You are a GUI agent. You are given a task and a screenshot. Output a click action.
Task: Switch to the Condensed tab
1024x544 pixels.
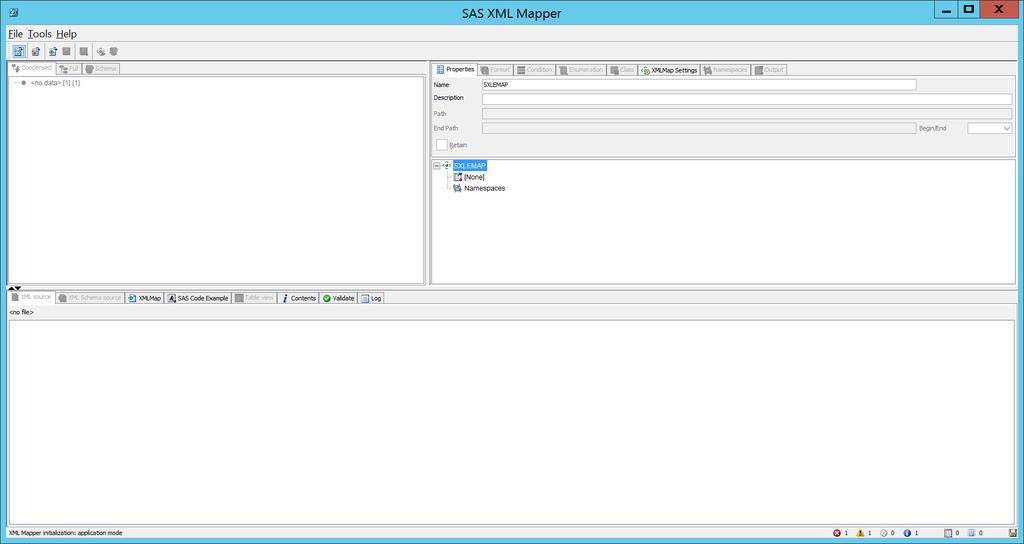(31, 68)
